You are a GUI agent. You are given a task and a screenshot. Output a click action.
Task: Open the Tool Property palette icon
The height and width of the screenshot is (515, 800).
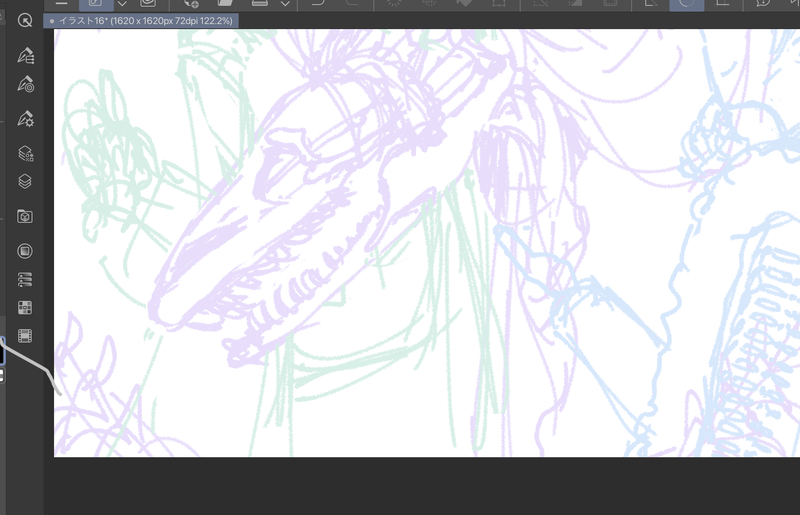coord(26,118)
